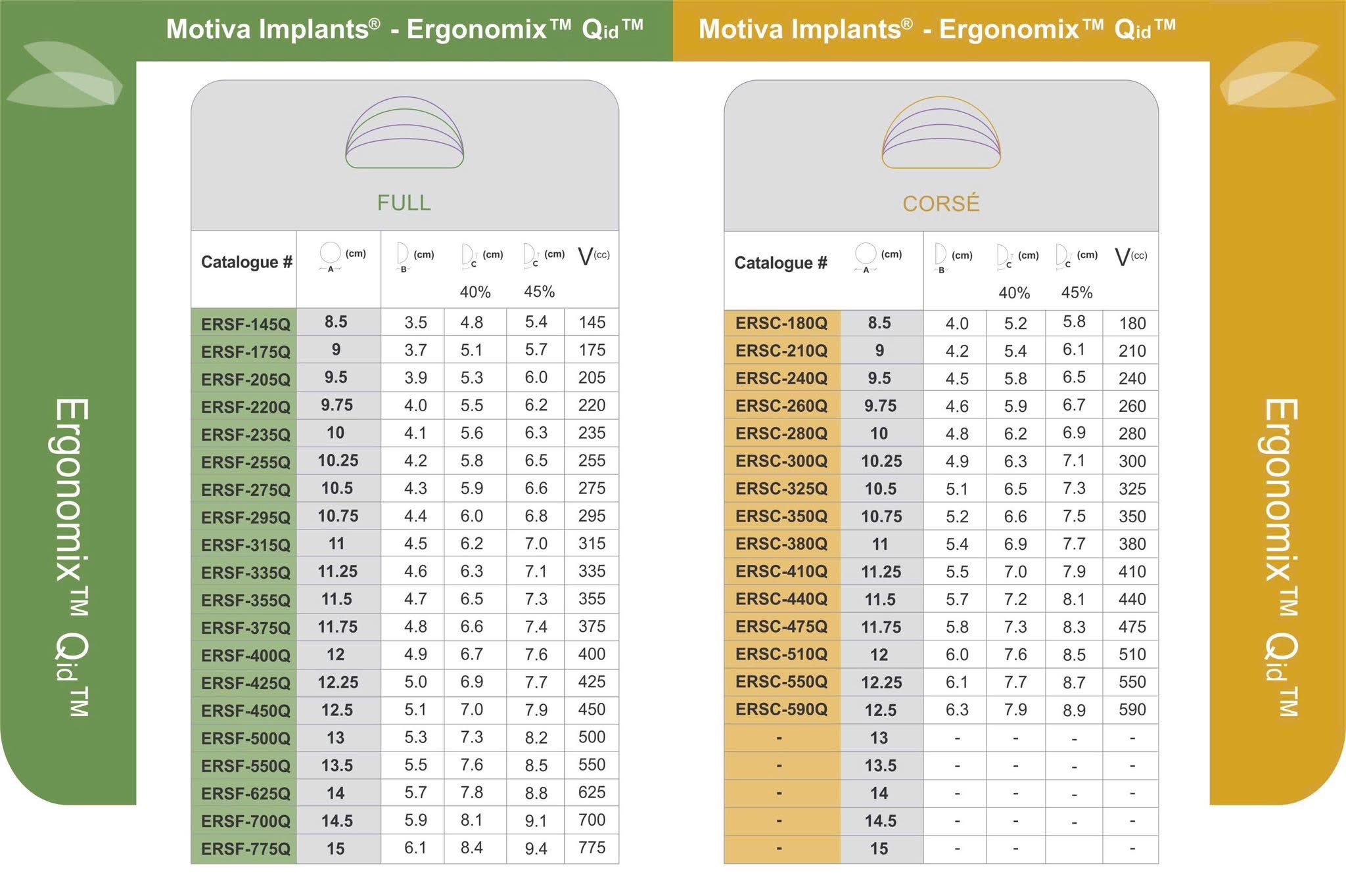This screenshot has width=1346, height=896.
Task: Select the ERSC-180Q catalogue entry
Action: pyautogui.click(x=781, y=323)
